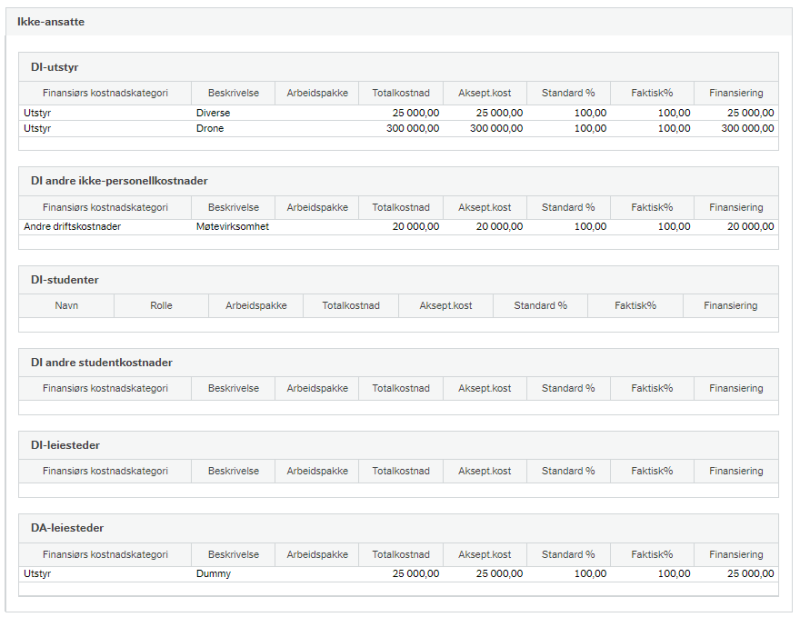Click Rolle header in DI-studenter table
Screen dimensions: 800x617
[161, 306]
